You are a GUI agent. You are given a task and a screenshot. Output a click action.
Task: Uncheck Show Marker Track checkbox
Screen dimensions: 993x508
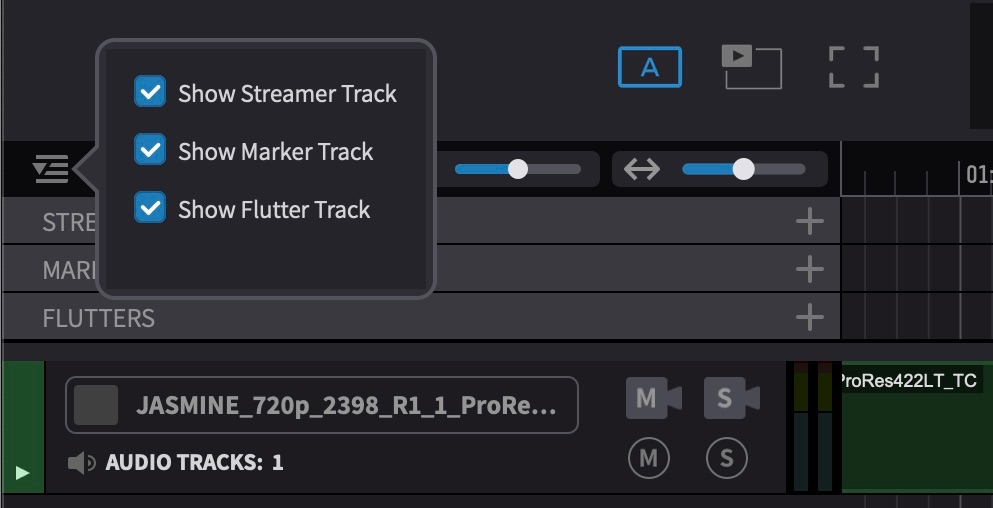pyautogui.click(x=150, y=149)
